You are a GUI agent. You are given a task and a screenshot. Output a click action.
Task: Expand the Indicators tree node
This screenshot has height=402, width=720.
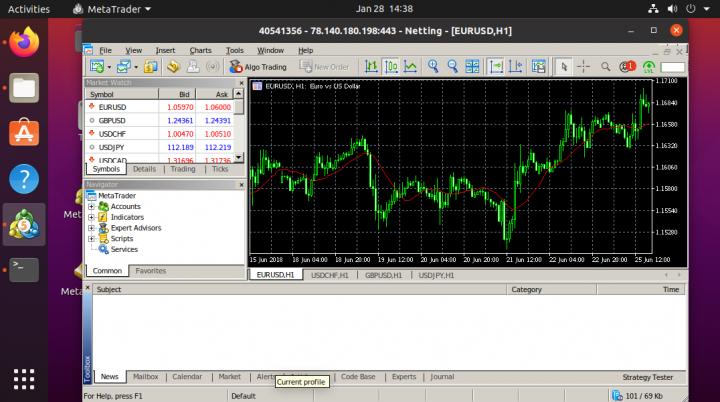coord(91,217)
